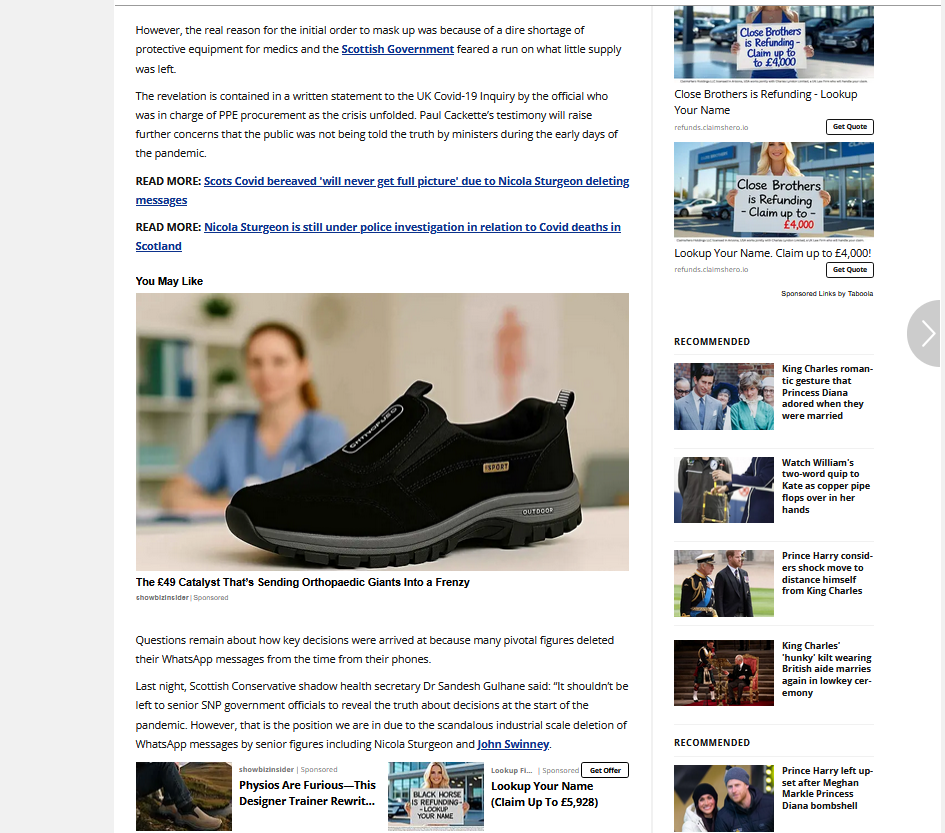Viewport: 945px width, 833px height.
Task: Click the Get Offer button
Action: (604, 770)
